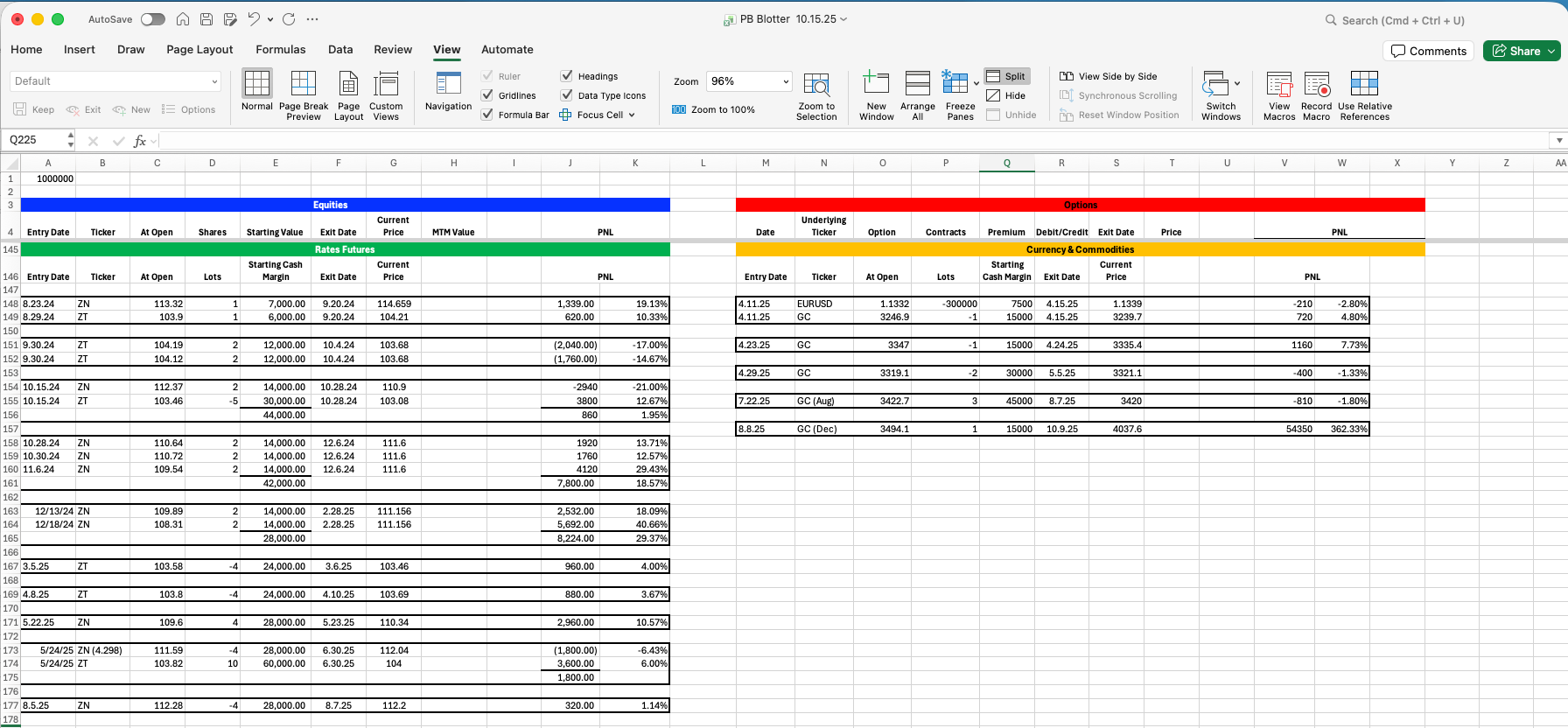Switch to Page Break Preview
This screenshot has height=728, width=1568.
point(304,95)
